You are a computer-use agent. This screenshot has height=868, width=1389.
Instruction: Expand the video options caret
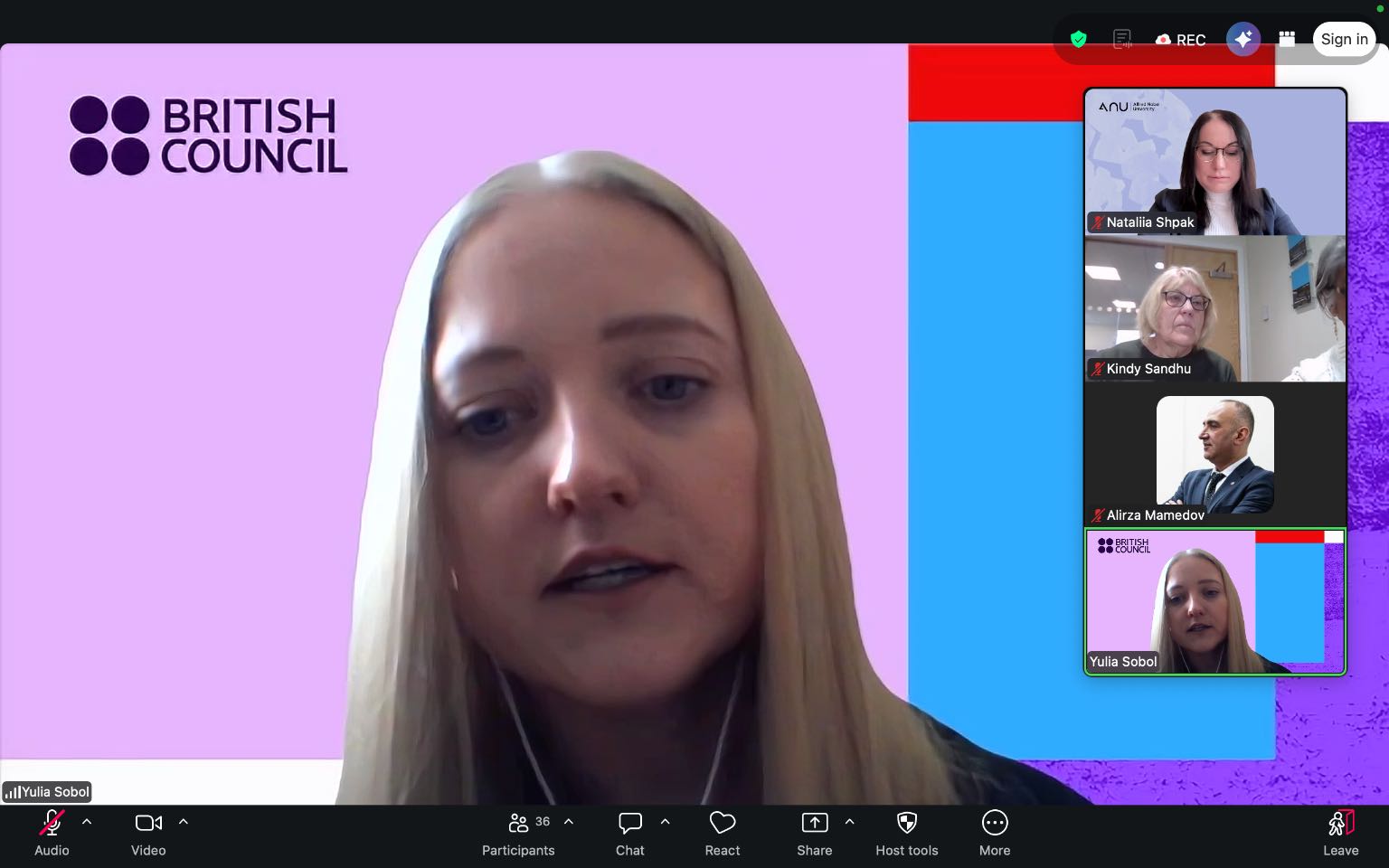coord(184,822)
